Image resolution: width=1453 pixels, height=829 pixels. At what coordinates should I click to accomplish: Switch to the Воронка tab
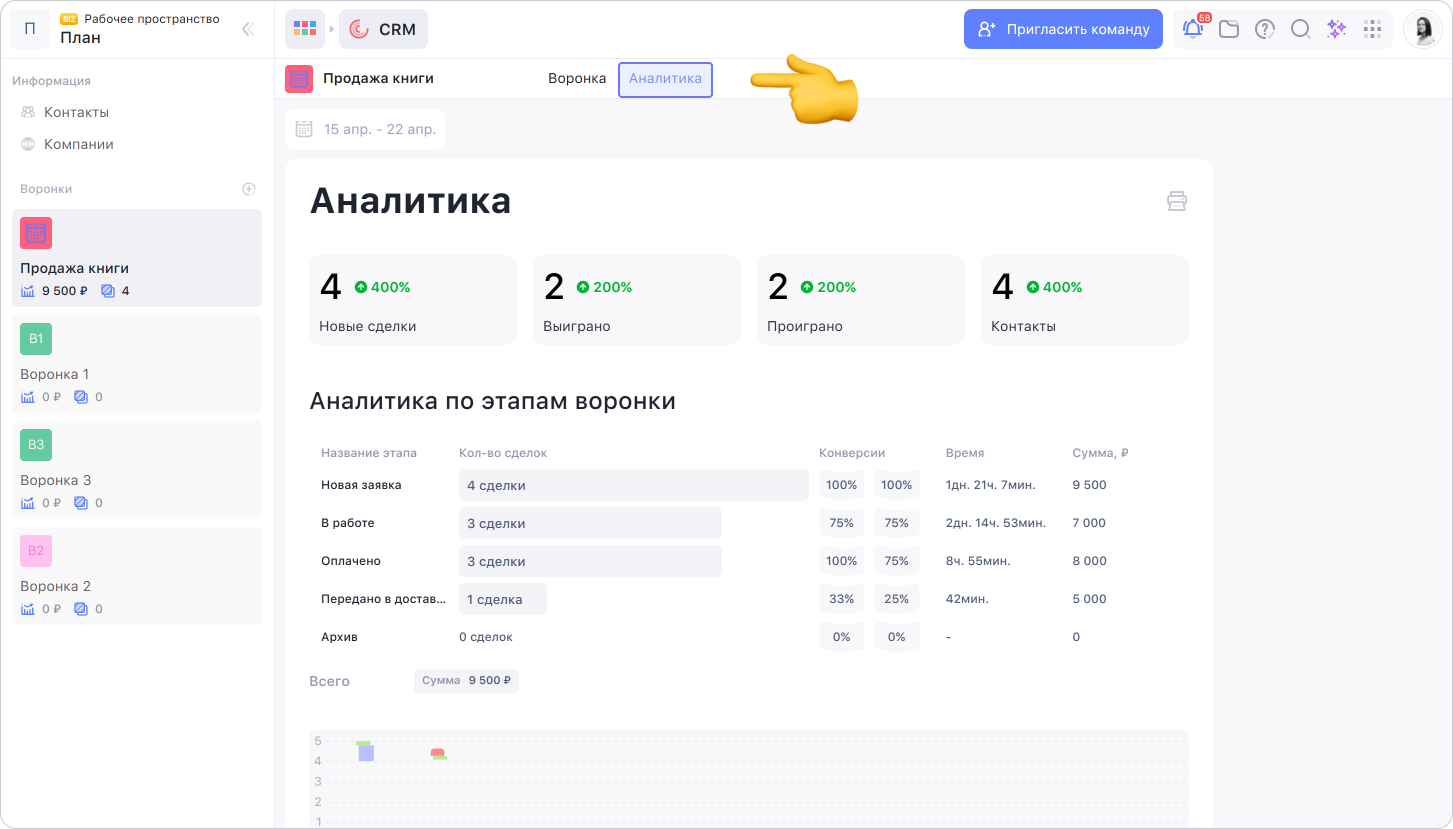(577, 79)
